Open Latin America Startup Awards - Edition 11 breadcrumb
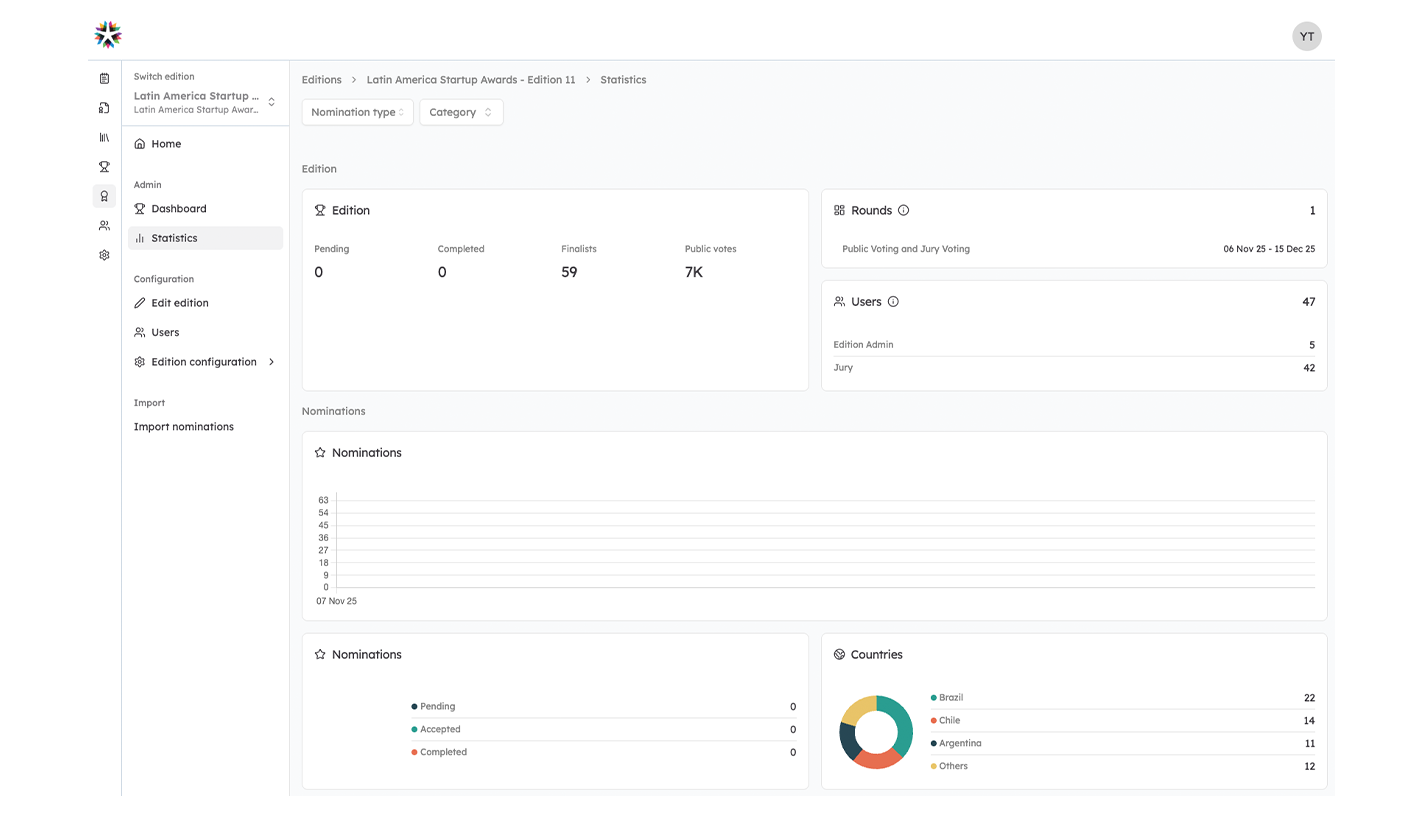Screen dimensions: 1423x815 click(471, 80)
